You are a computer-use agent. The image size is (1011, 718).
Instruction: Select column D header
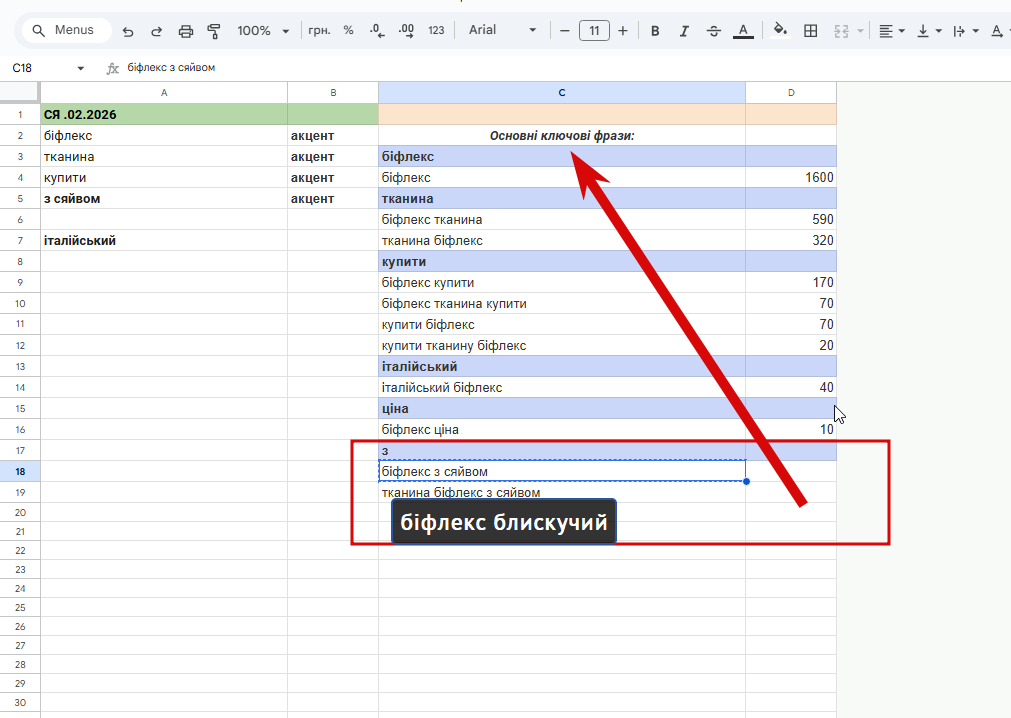click(x=791, y=93)
